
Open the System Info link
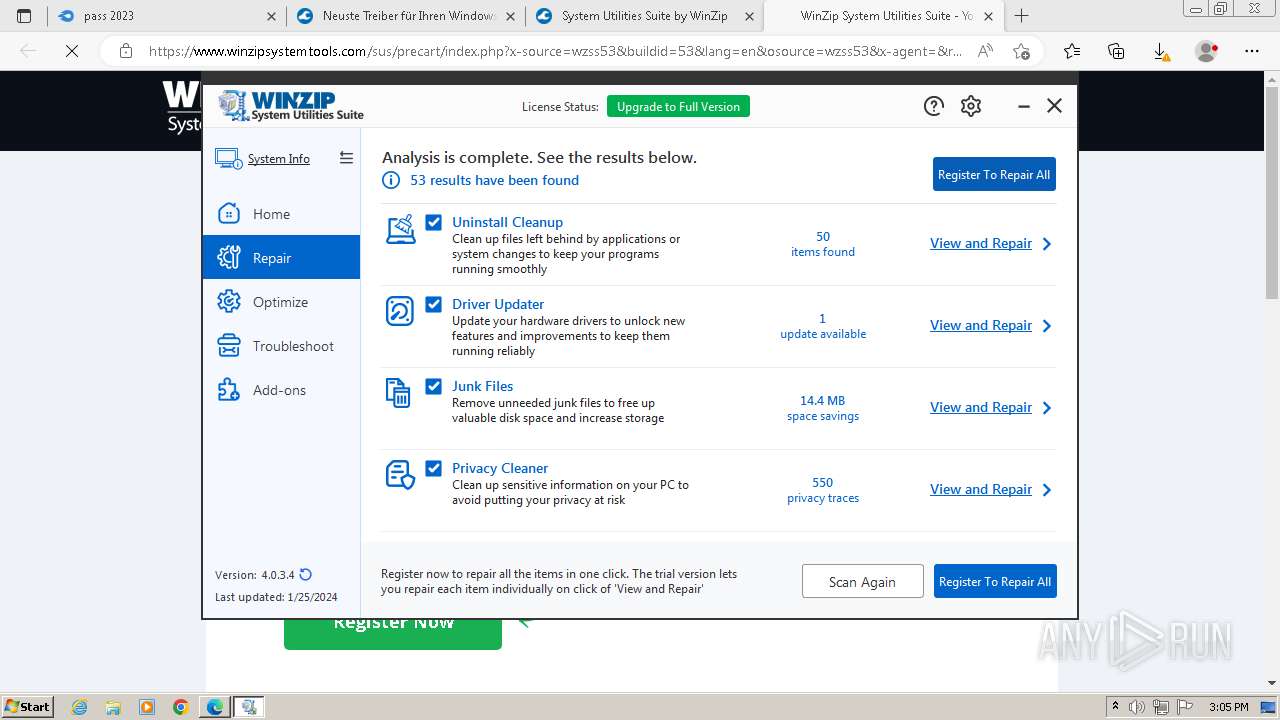[x=279, y=159]
